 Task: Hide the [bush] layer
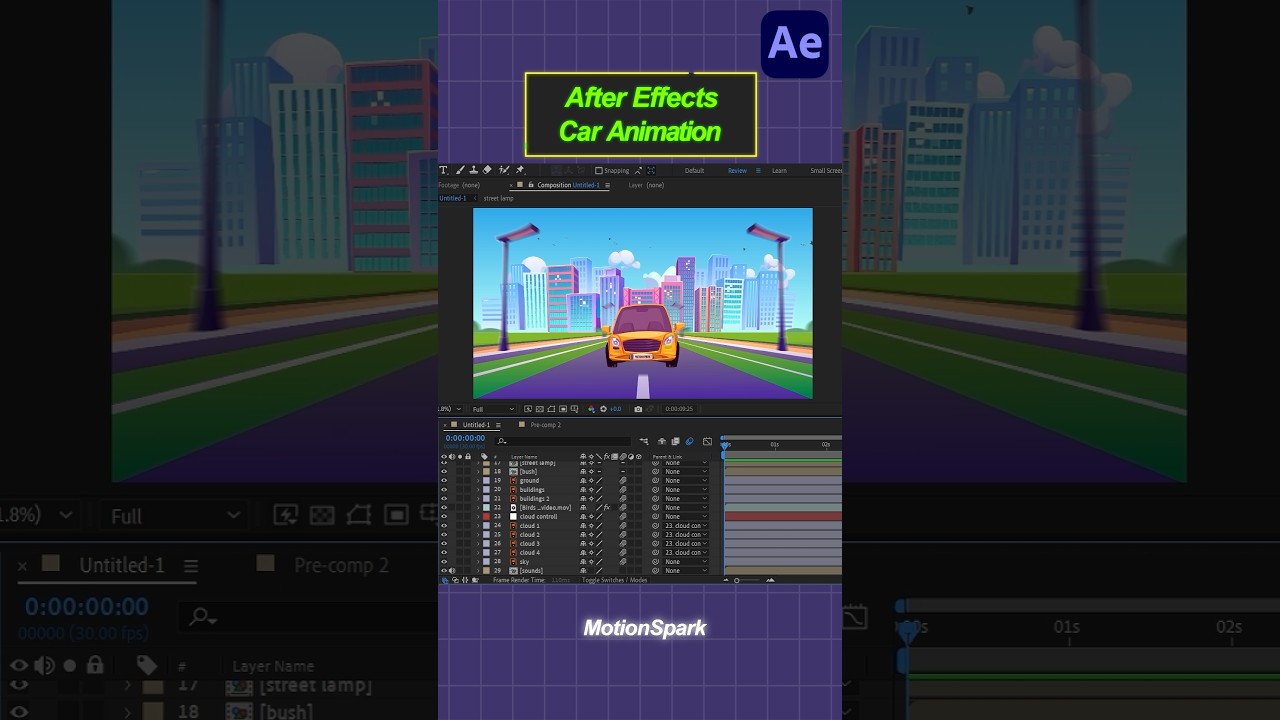[444, 471]
